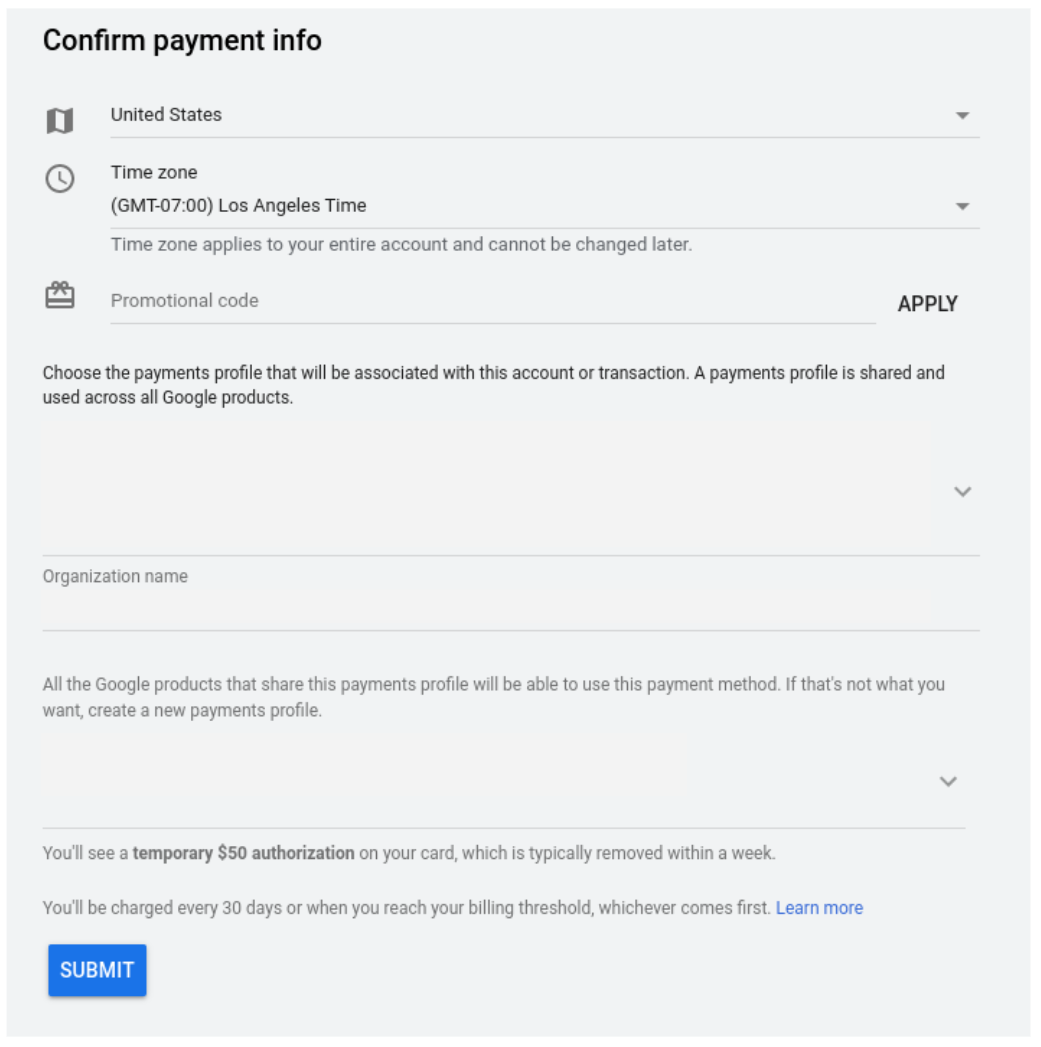Click the clock icon next to Time zone

(x=60, y=179)
